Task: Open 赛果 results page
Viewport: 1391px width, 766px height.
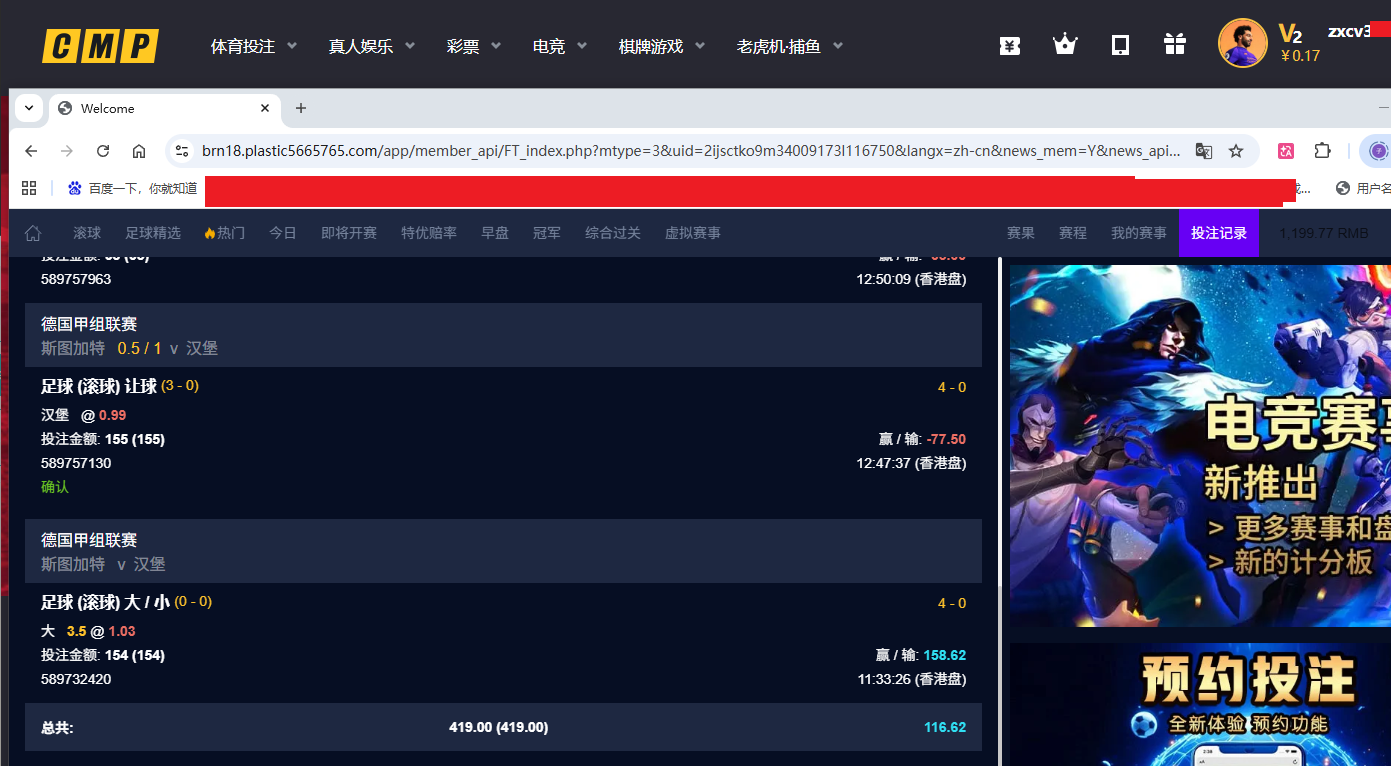Action: [1021, 232]
